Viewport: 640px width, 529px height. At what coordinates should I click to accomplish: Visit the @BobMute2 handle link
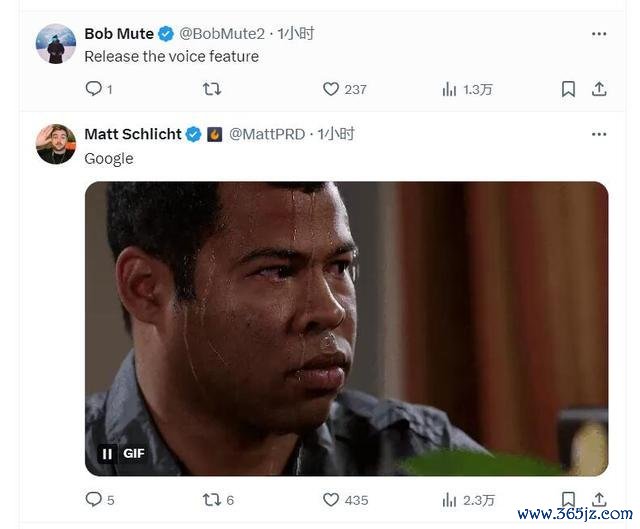(222, 34)
